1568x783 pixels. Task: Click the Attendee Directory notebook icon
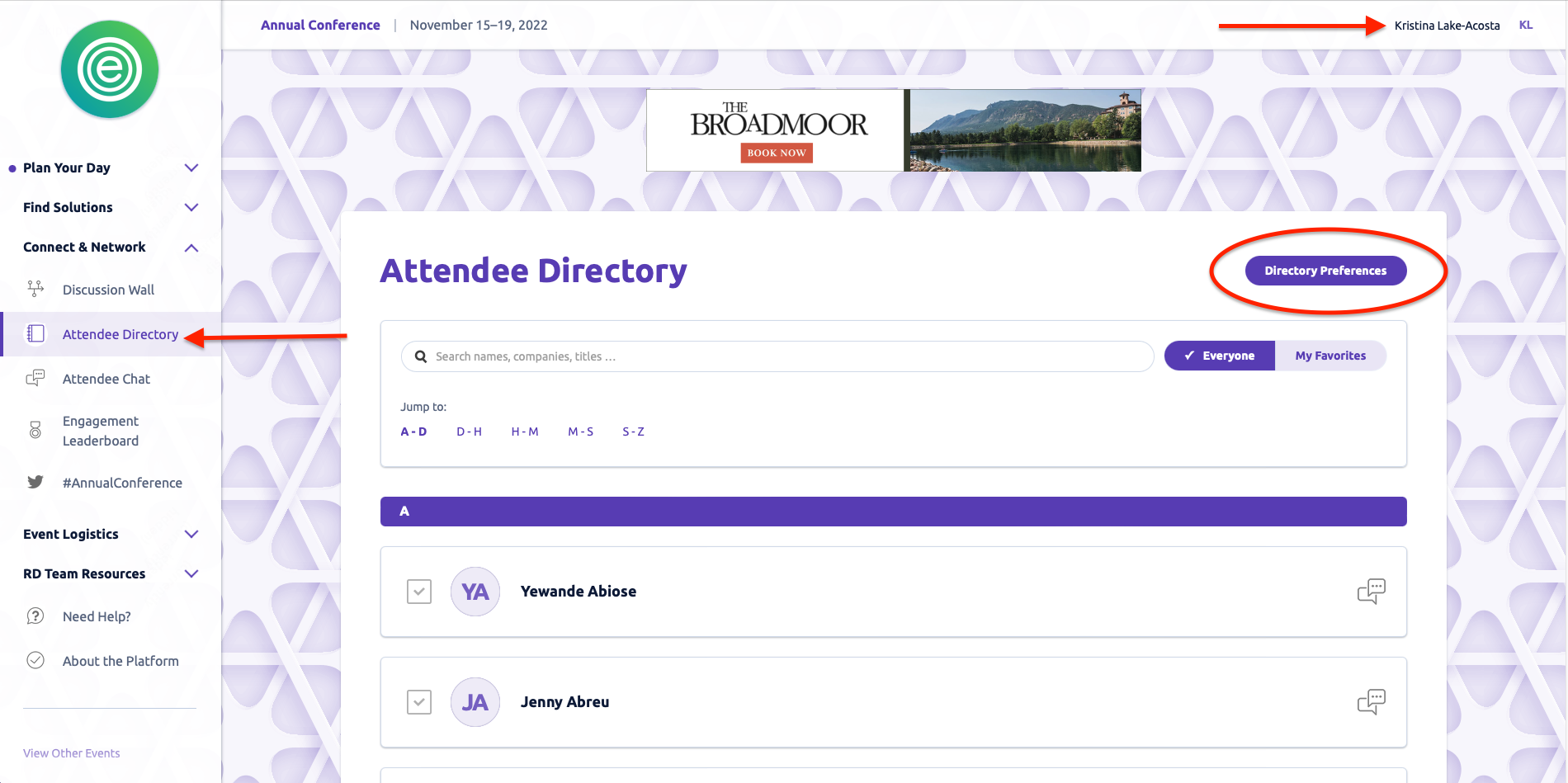tap(35, 333)
